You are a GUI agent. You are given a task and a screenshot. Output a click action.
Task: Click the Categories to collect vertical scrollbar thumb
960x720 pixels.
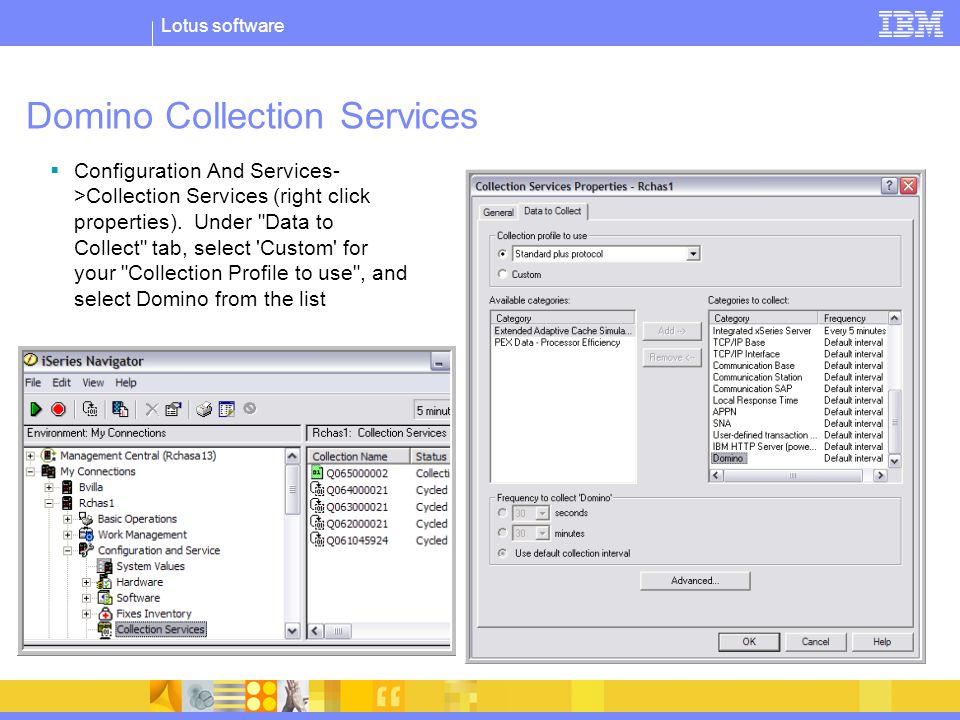tap(894, 422)
